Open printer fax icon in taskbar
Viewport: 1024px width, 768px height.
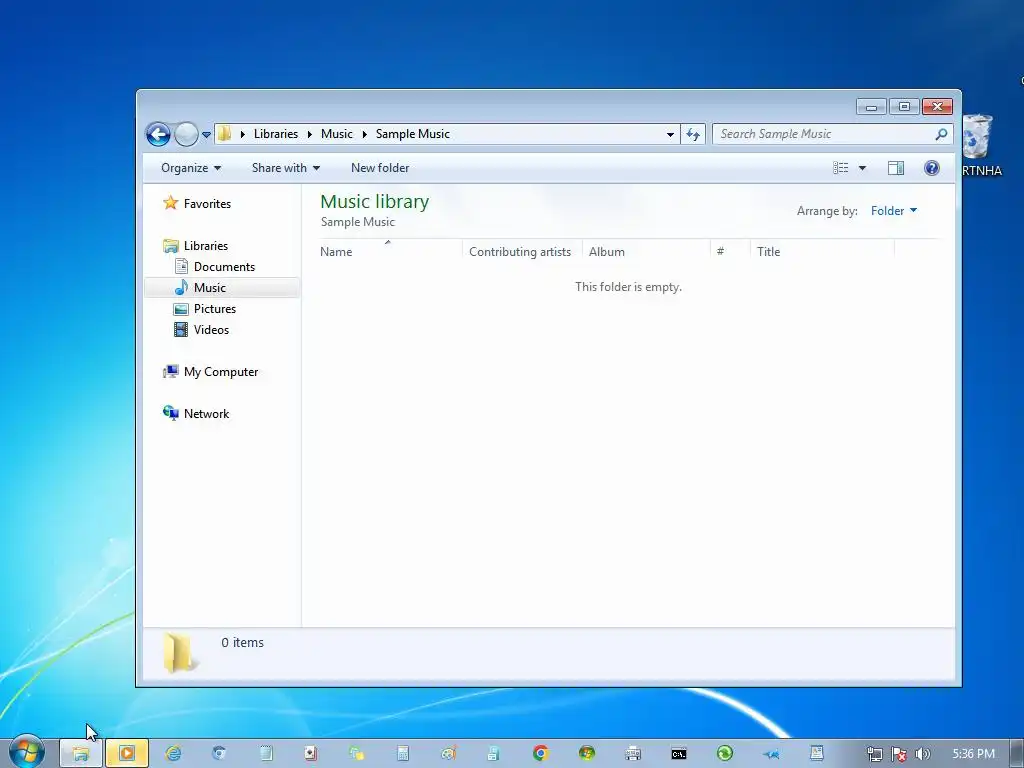(x=633, y=754)
